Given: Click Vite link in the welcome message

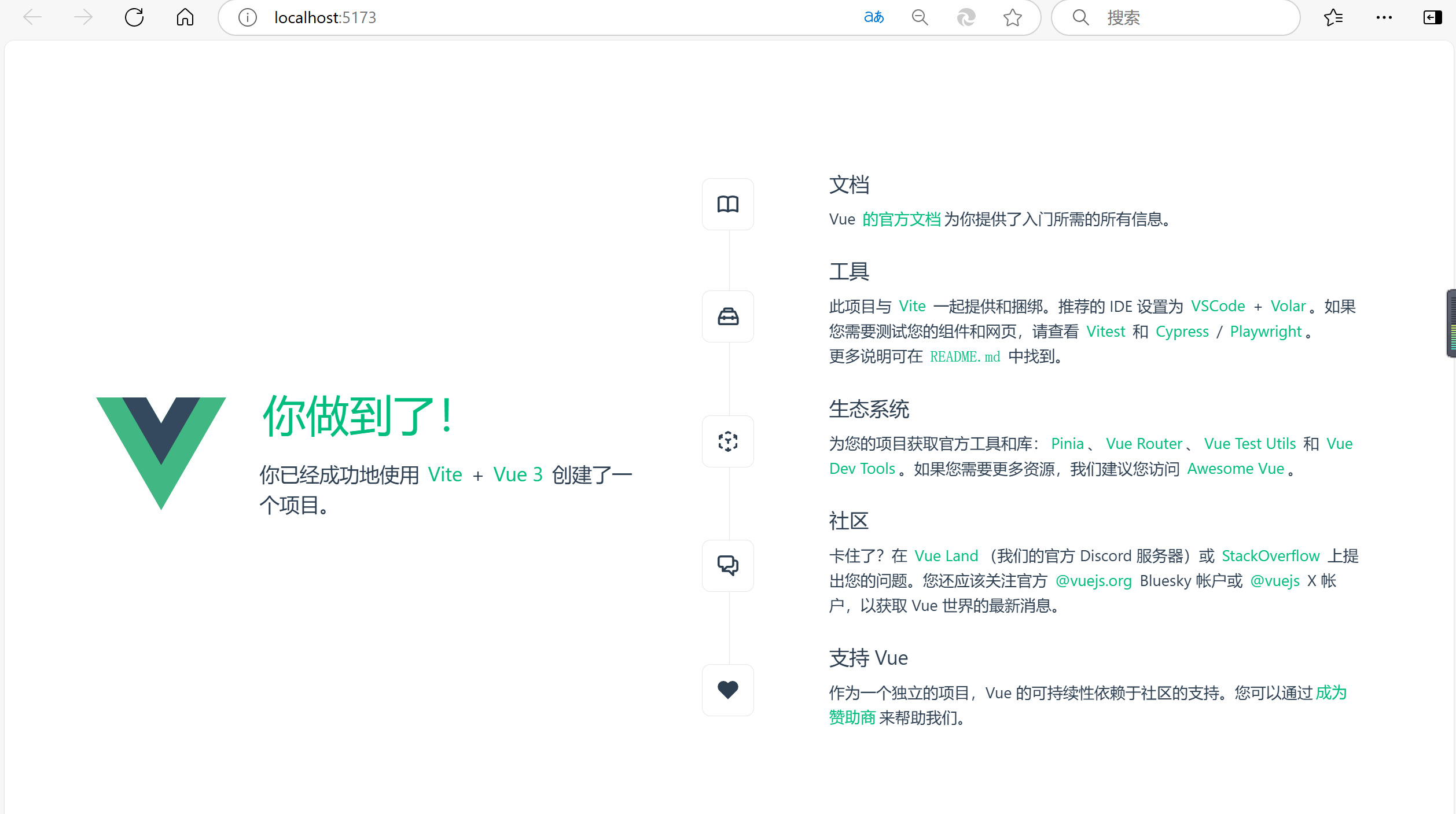Looking at the screenshot, I should tap(445, 474).
